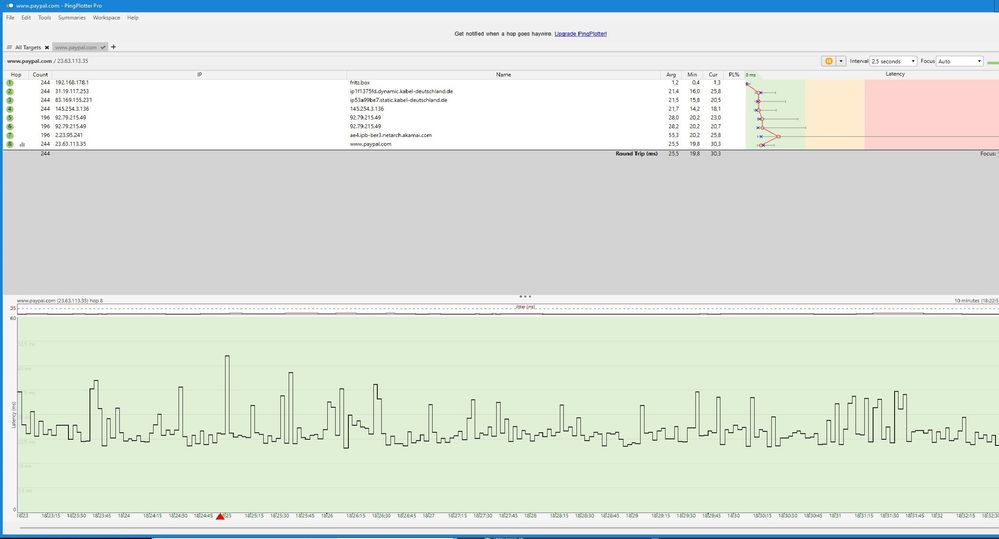
Task: Click the pause trace button
Action: (x=829, y=61)
